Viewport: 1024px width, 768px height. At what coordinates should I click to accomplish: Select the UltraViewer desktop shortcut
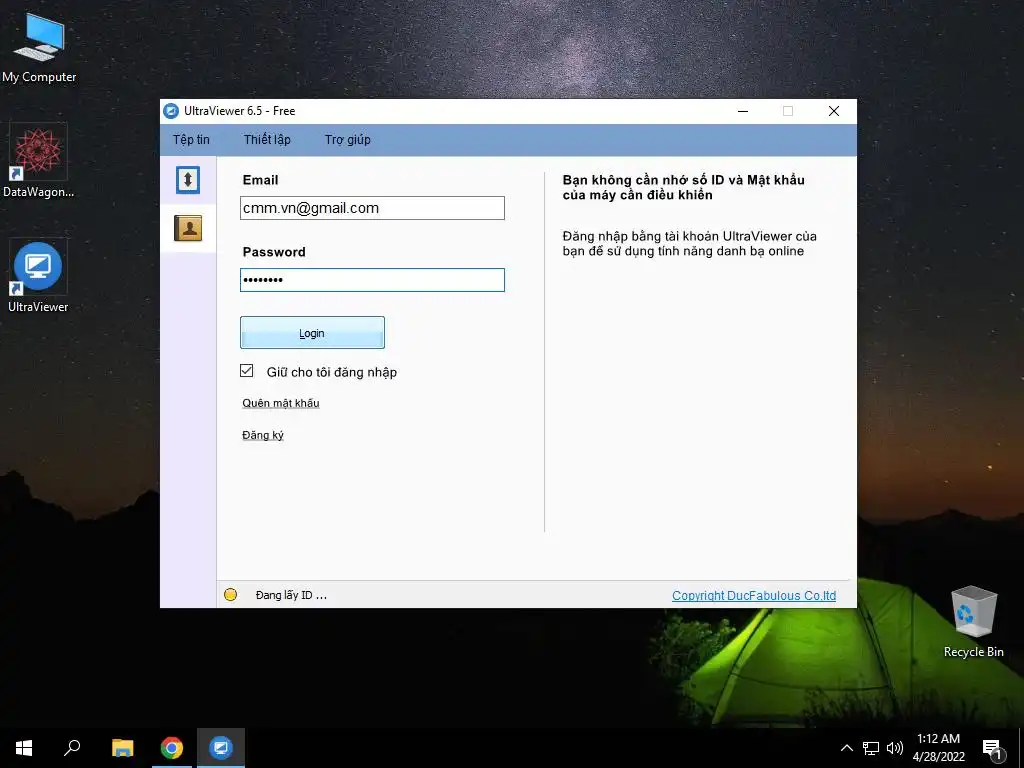38,277
